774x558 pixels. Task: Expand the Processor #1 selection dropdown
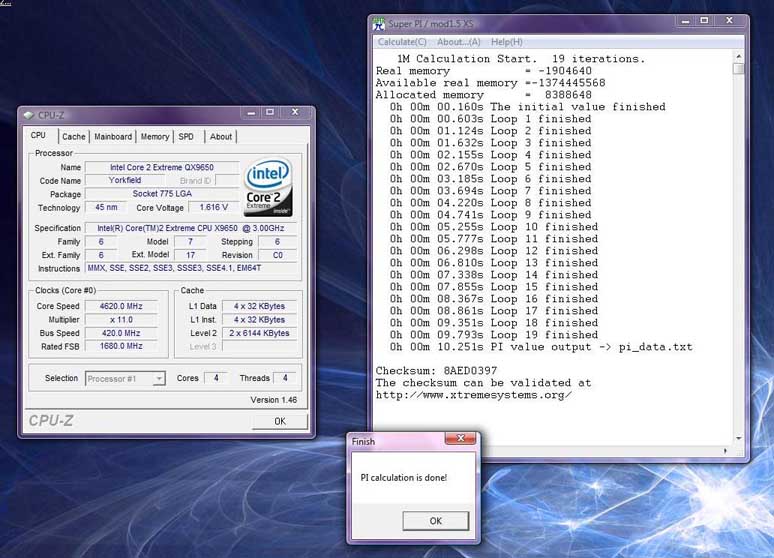tap(158, 379)
